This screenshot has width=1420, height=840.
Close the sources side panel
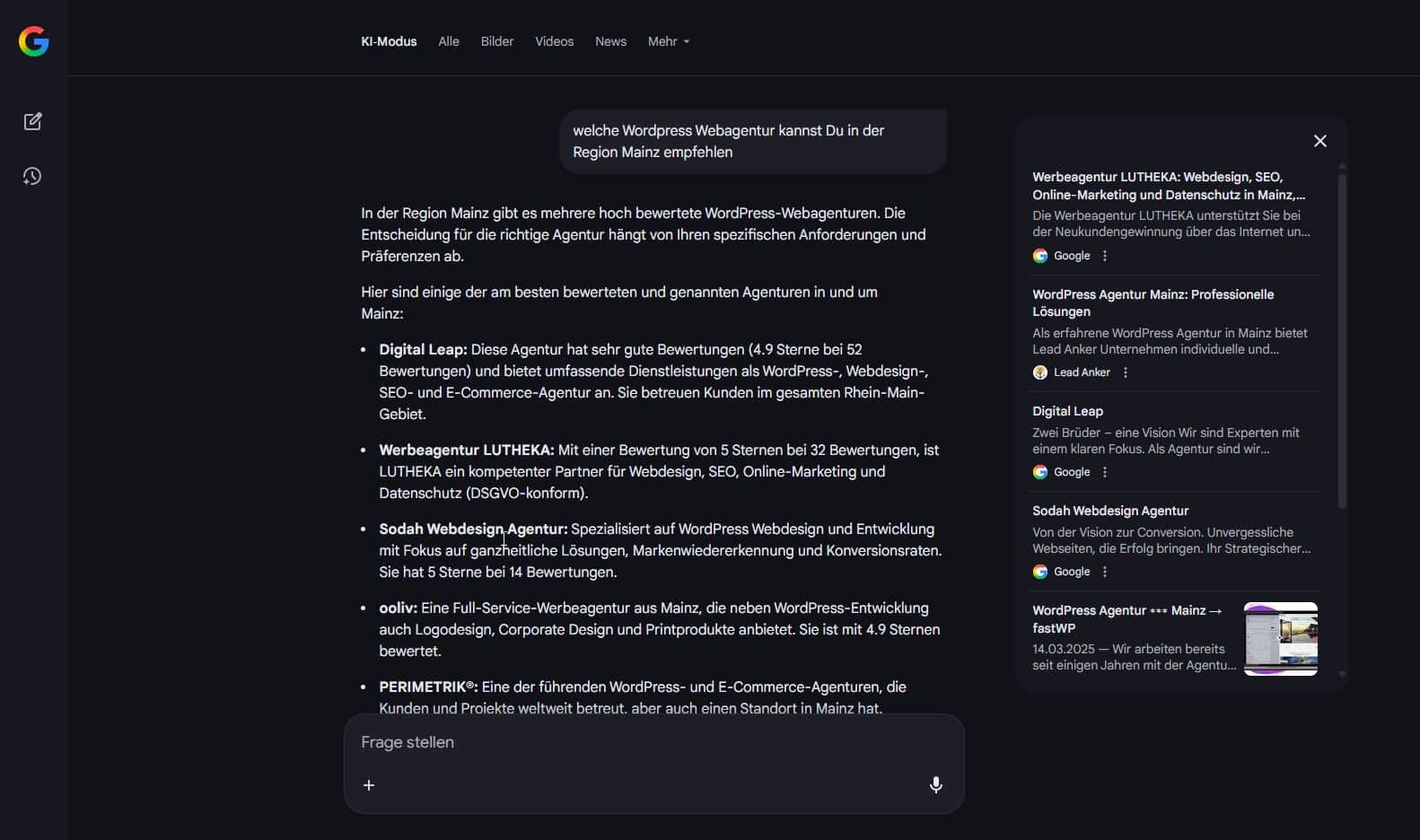[x=1319, y=141]
